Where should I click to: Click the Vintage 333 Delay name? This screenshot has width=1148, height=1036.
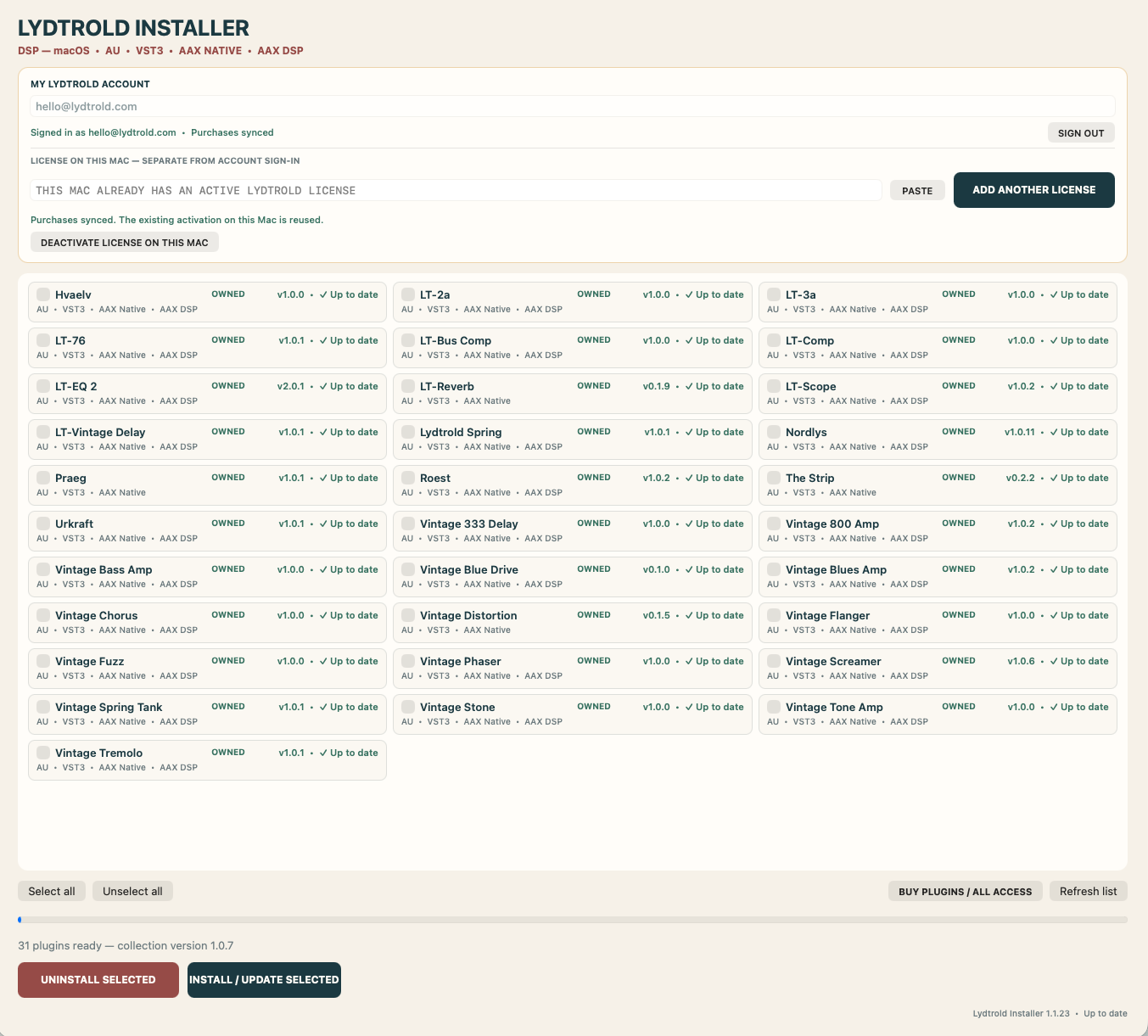coord(468,524)
